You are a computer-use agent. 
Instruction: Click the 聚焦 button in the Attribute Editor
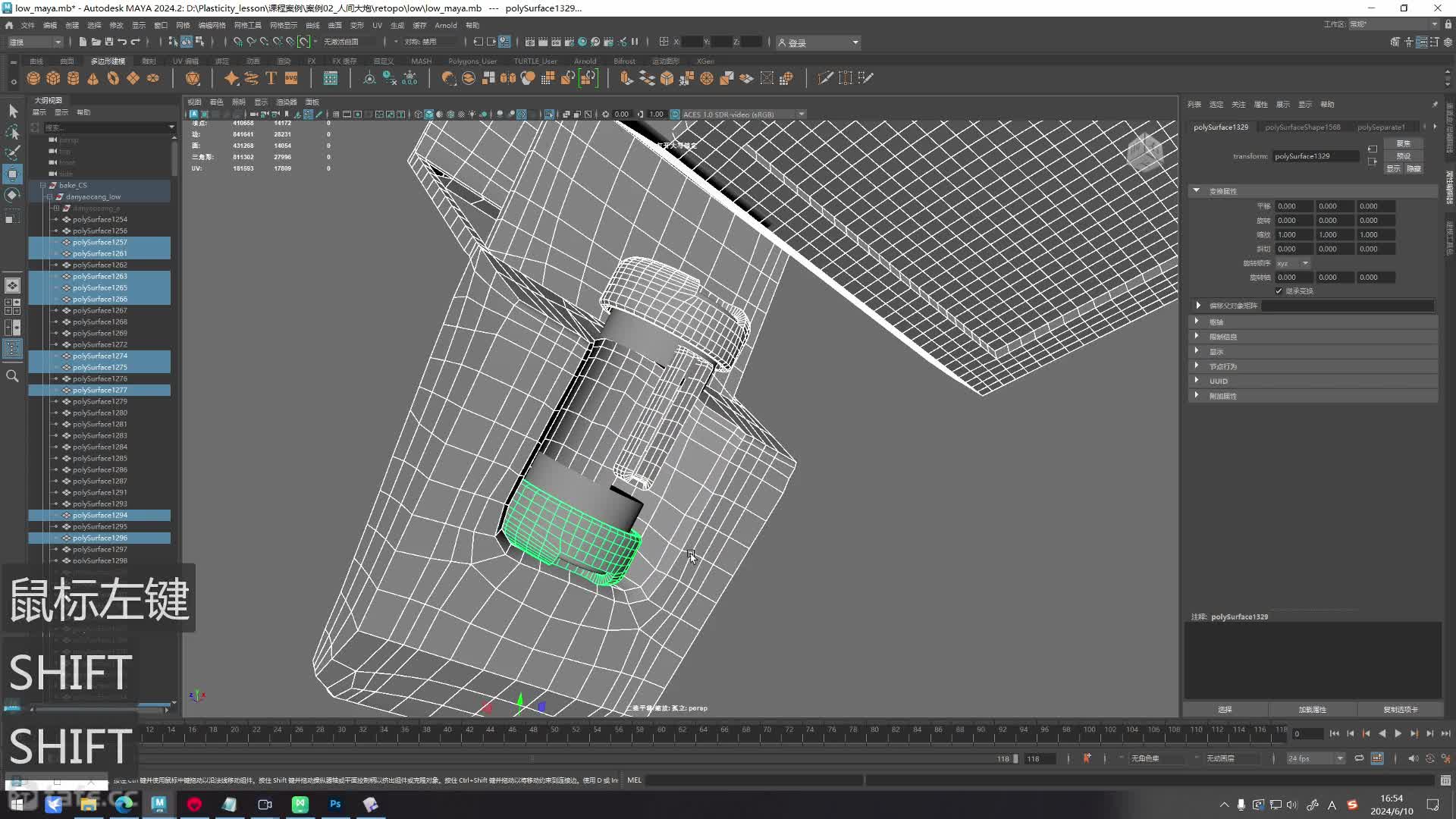1404,143
